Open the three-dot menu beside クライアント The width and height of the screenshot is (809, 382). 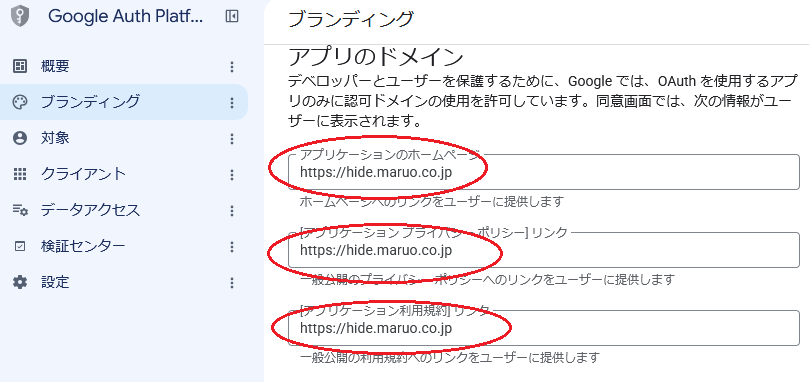pos(232,174)
